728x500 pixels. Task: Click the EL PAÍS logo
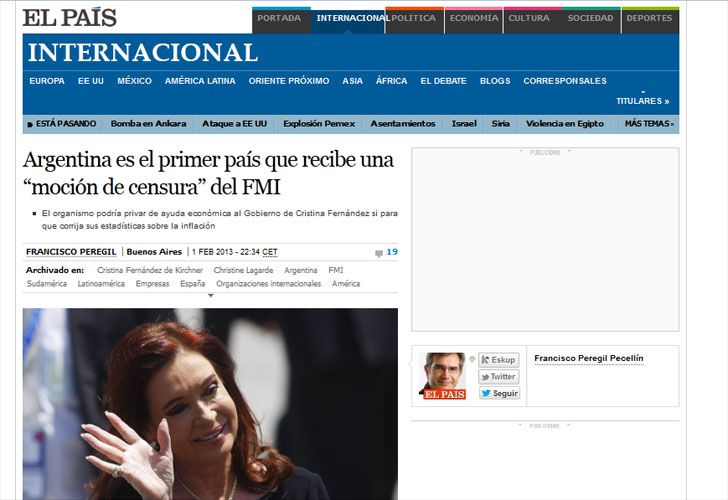(x=70, y=18)
